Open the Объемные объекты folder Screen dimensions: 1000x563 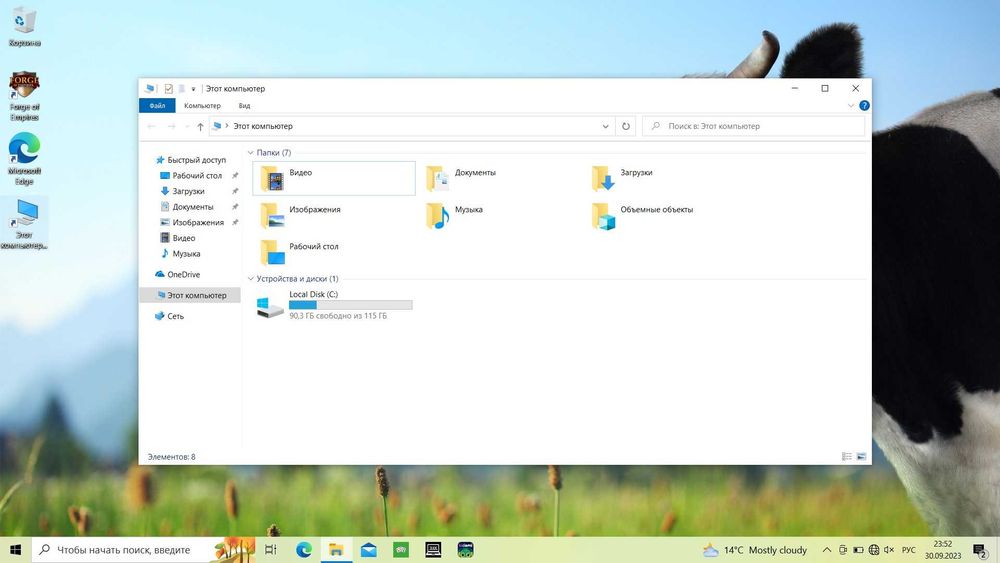(642, 215)
